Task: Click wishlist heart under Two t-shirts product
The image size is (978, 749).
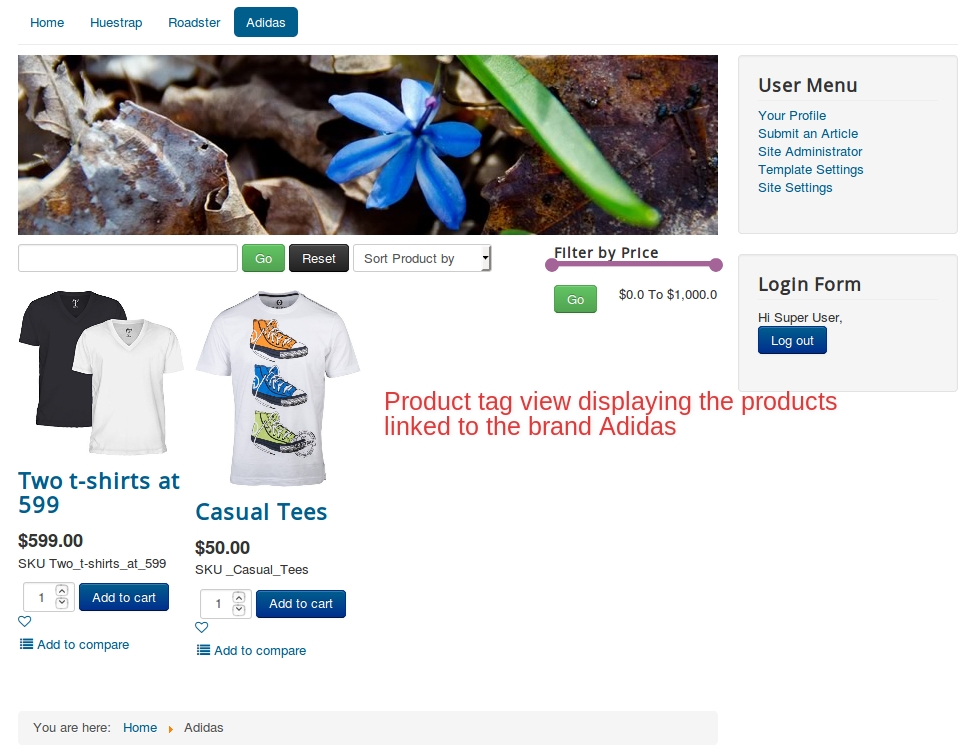Action: (x=24, y=621)
